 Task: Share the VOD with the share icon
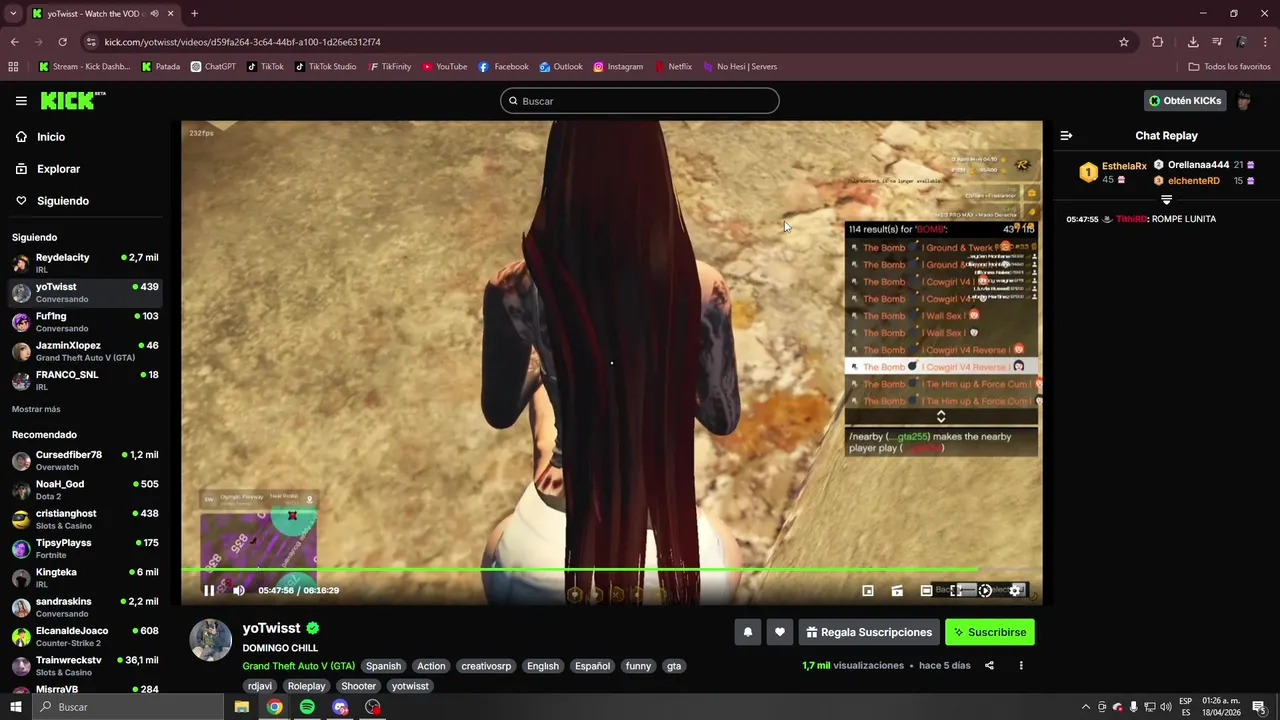click(989, 666)
